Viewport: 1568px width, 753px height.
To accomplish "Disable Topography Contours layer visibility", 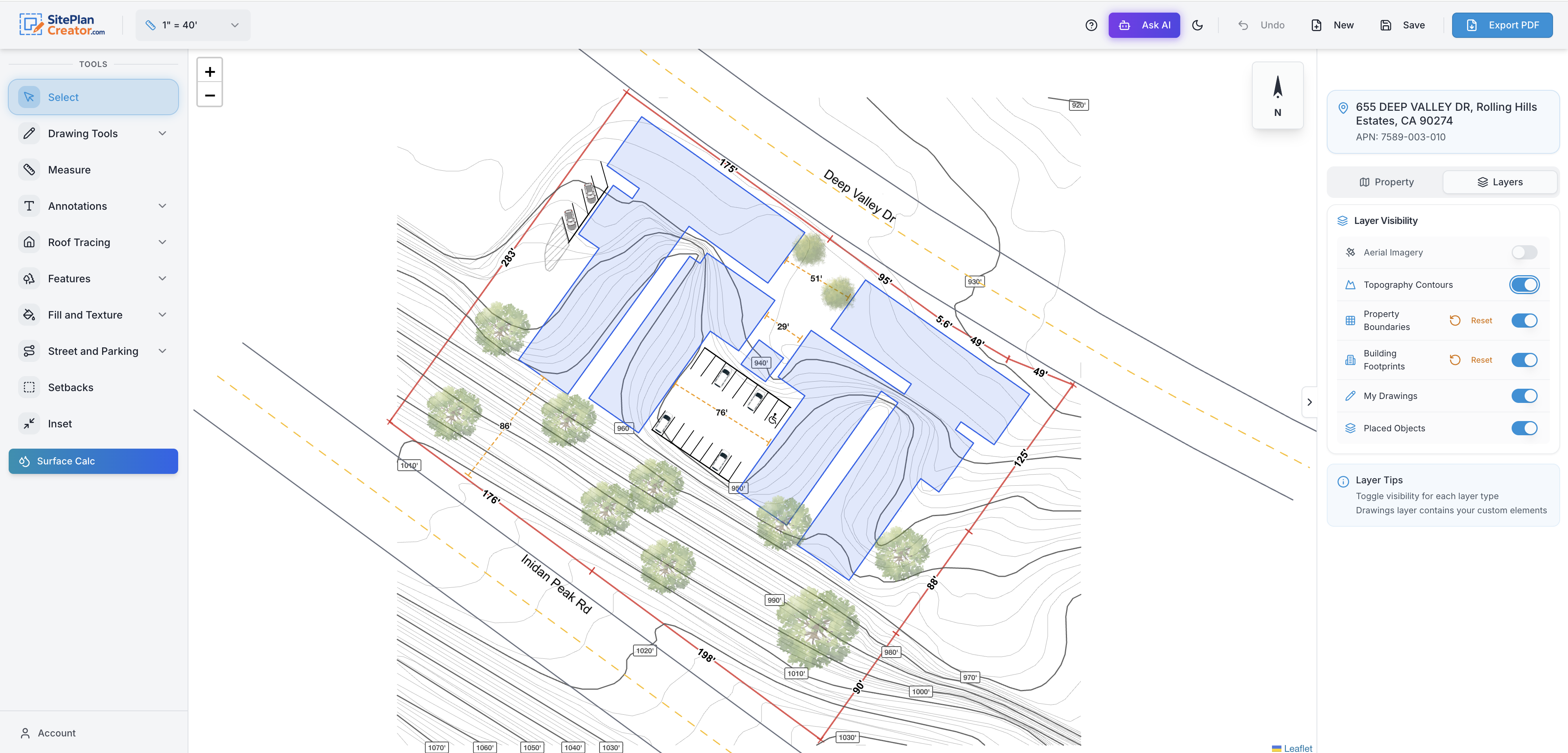I will [1524, 284].
